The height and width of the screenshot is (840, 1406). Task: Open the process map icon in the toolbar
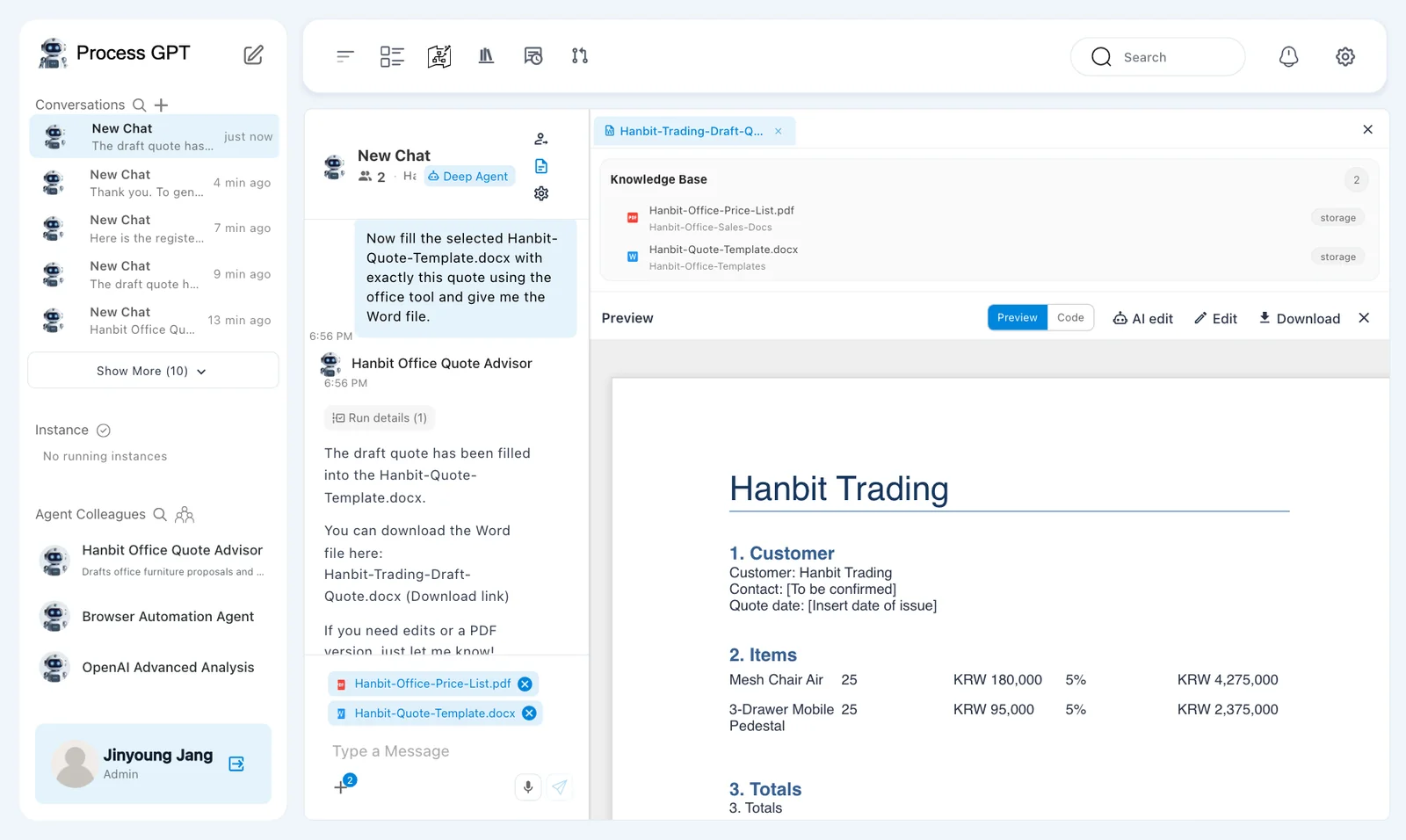439,56
